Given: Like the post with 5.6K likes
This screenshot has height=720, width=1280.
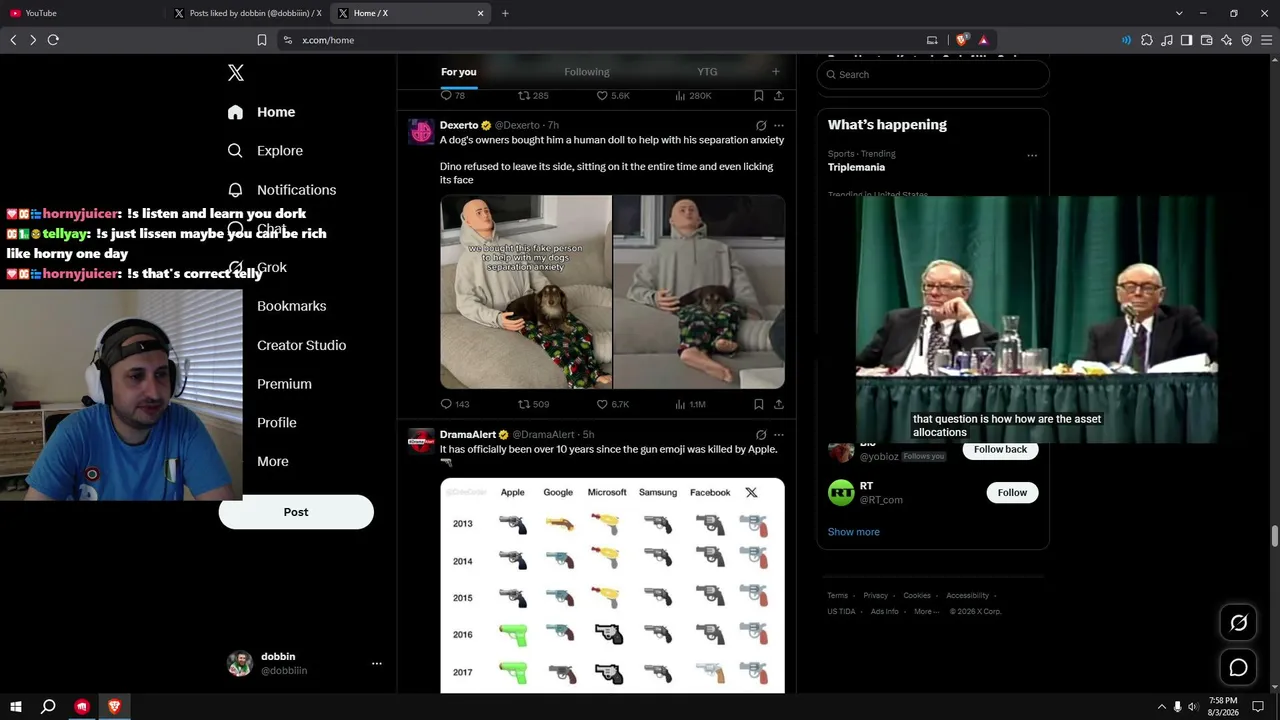Looking at the screenshot, I should click(x=613, y=96).
